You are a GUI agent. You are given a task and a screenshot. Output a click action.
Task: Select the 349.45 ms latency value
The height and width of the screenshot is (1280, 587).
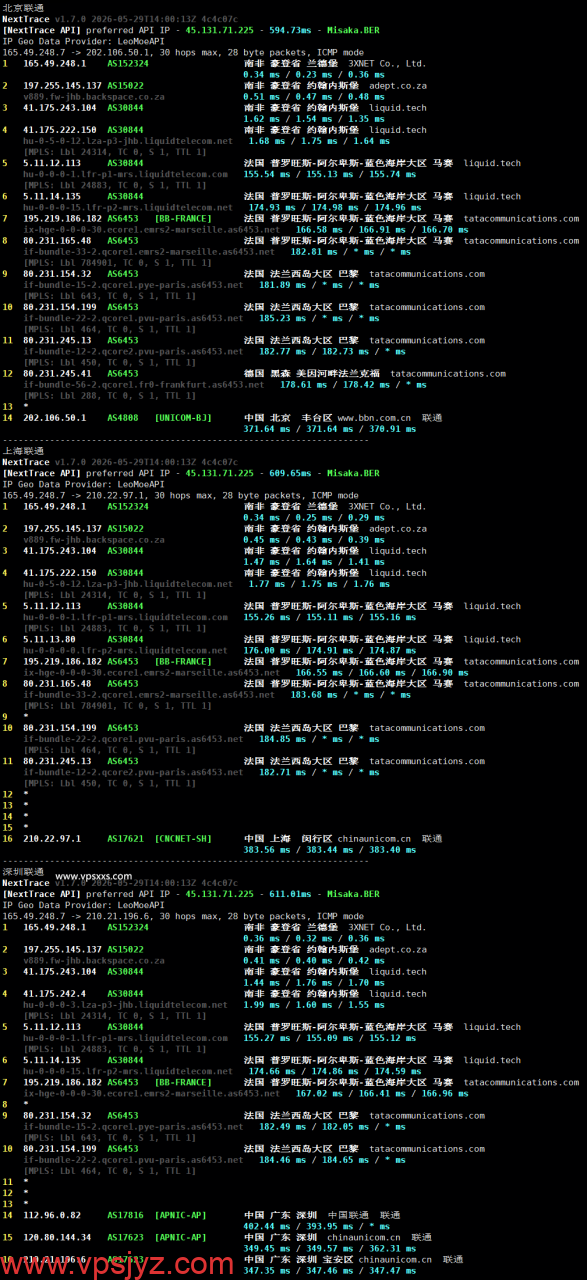pos(268,1248)
